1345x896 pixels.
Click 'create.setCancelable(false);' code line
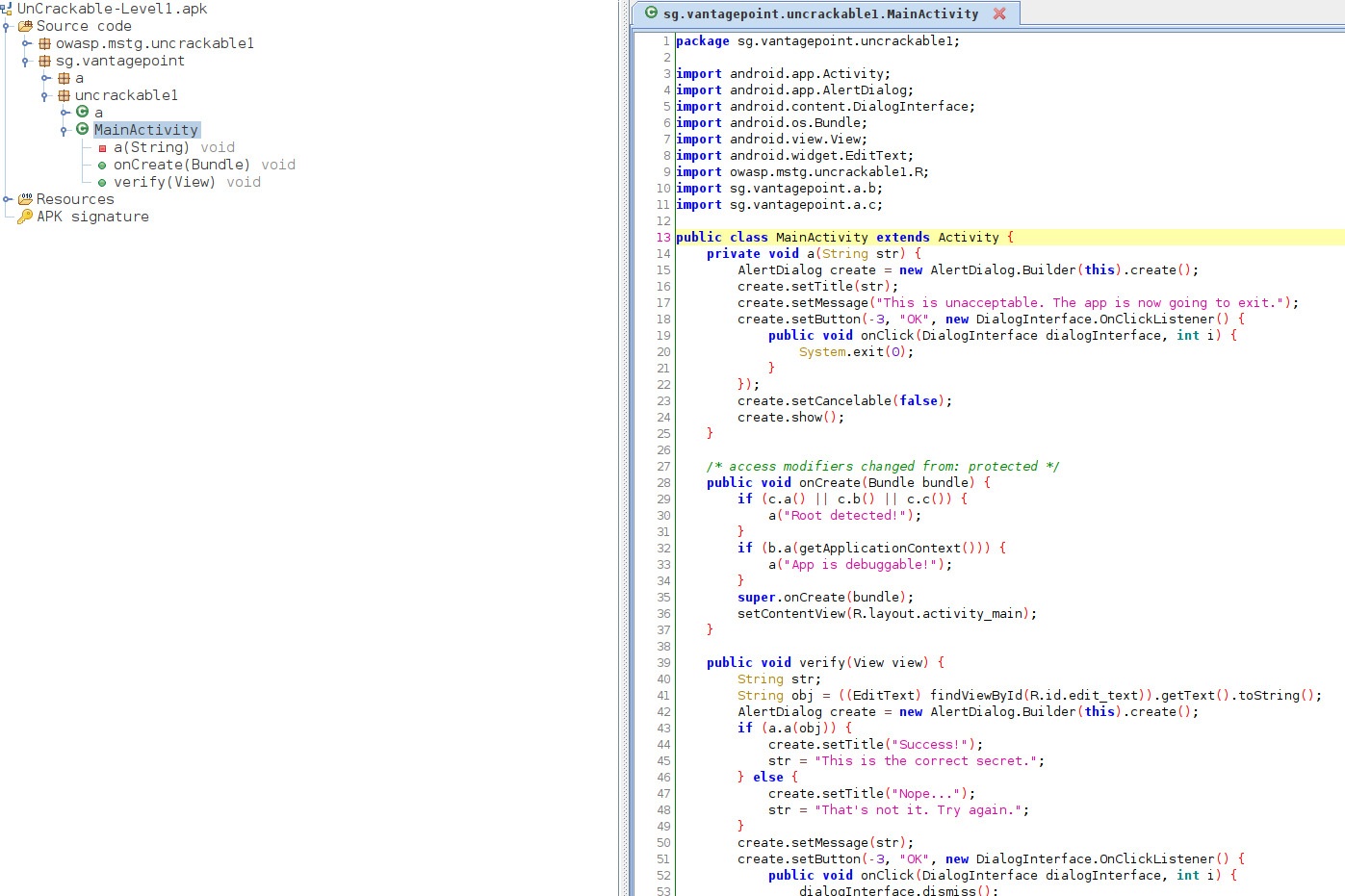click(844, 400)
